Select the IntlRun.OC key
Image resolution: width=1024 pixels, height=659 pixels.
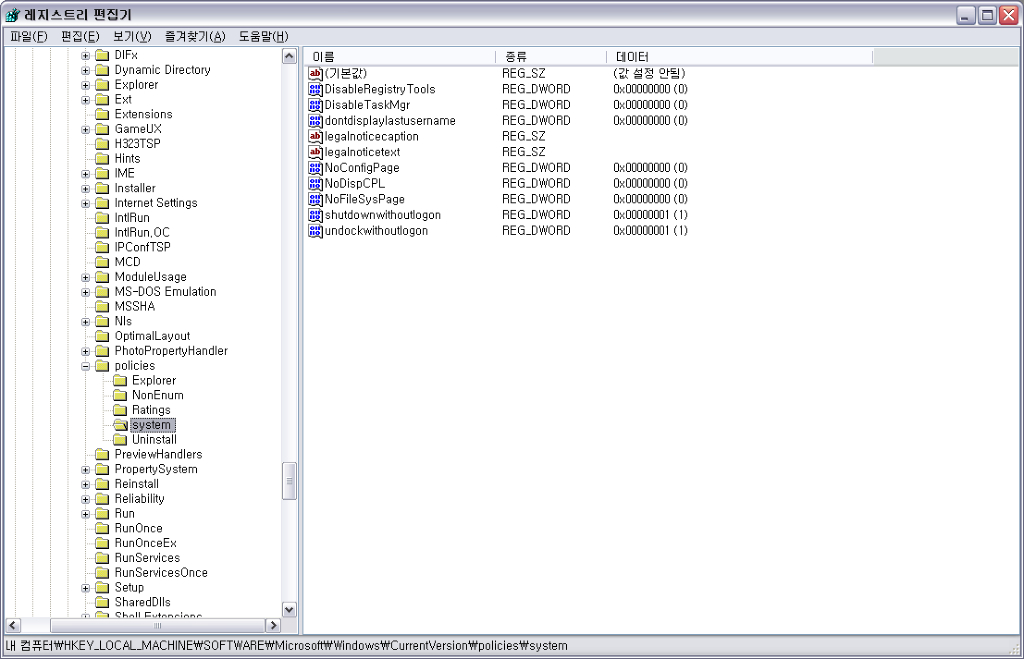click(142, 233)
